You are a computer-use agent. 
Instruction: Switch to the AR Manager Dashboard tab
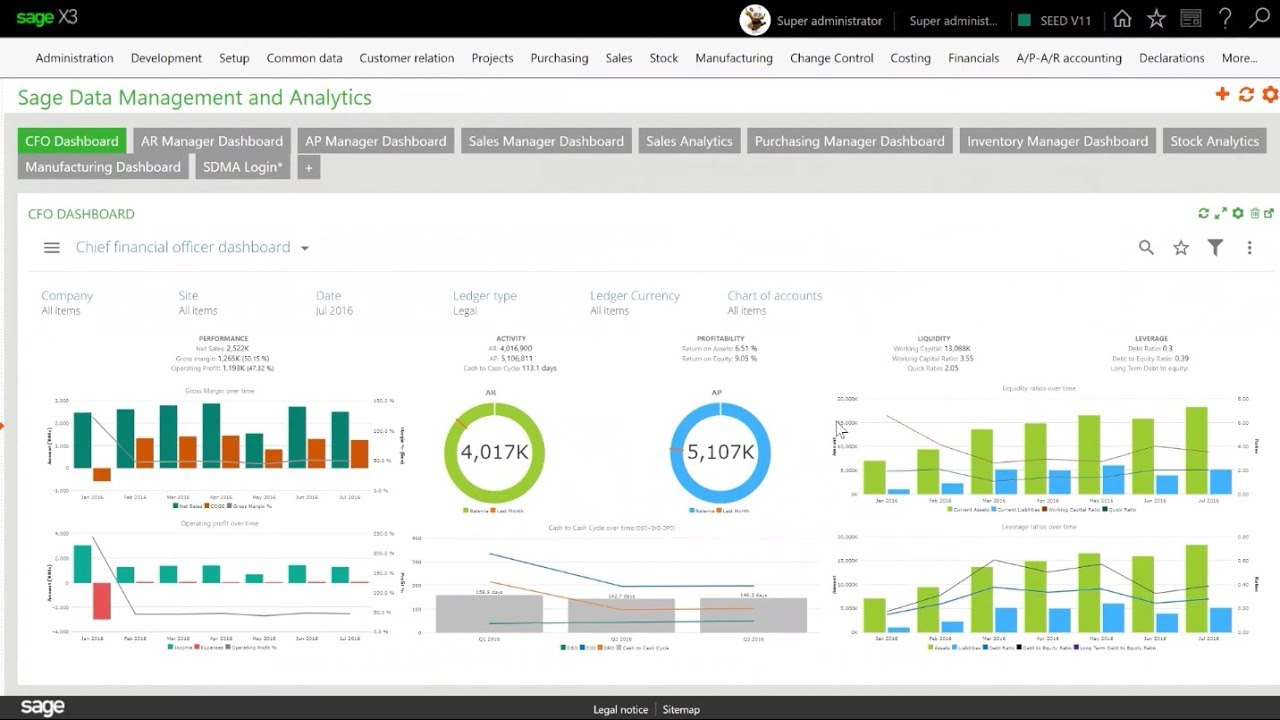point(212,141)
